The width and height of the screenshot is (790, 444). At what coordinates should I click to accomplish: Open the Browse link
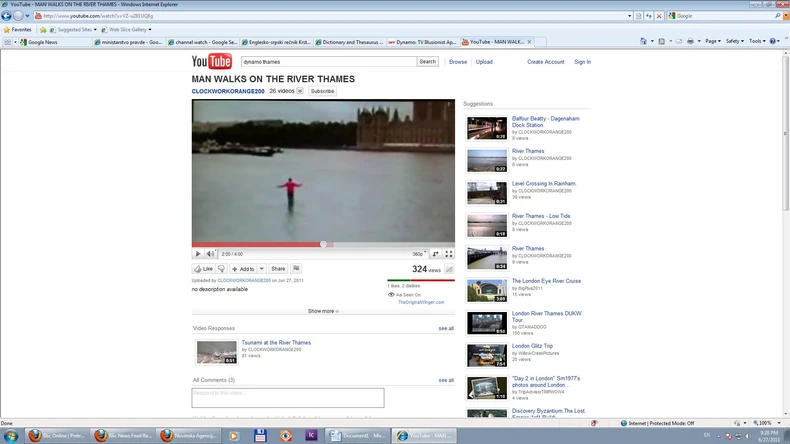(458, 62)
